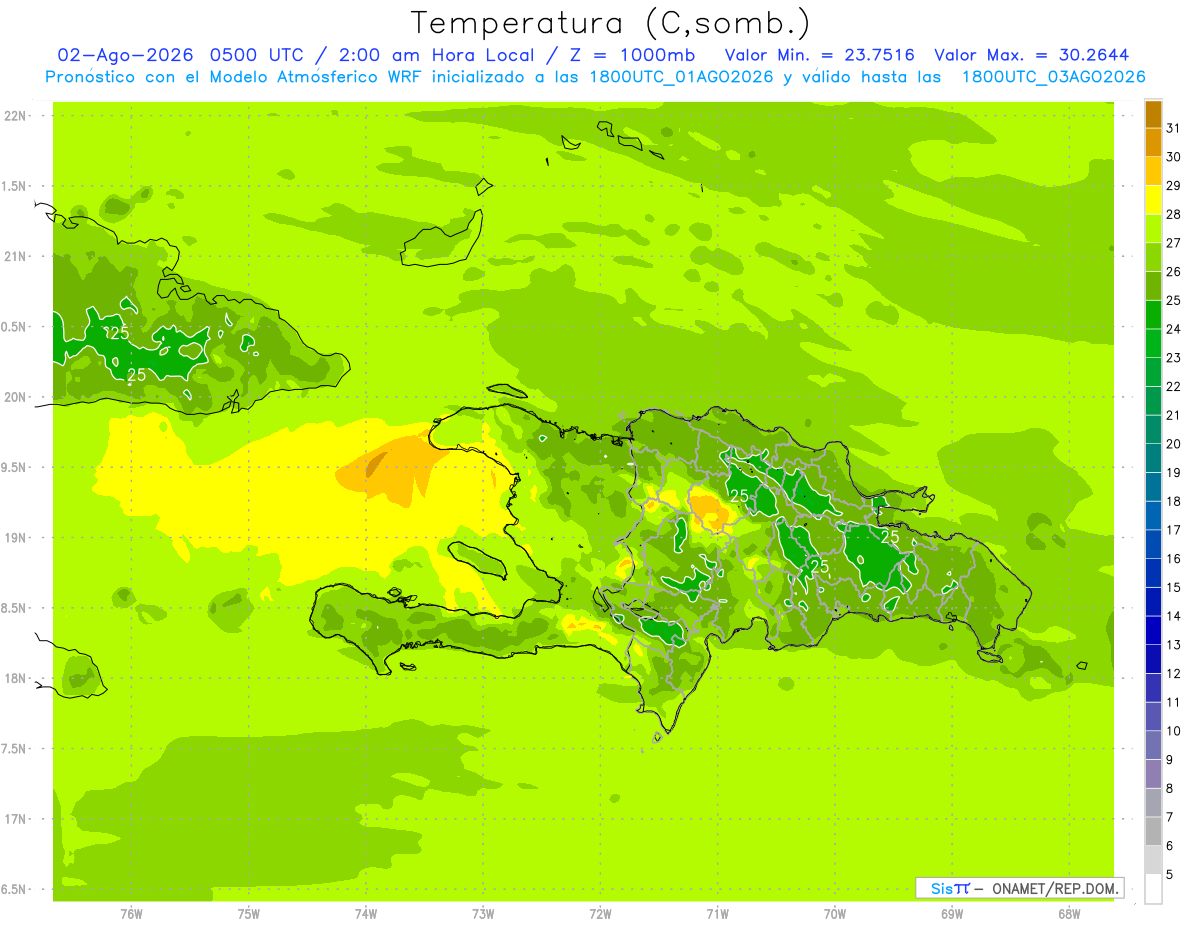This screenshot has height=927, width=1200.
Task: Click the "73W" longitude label
Action: 483,913
